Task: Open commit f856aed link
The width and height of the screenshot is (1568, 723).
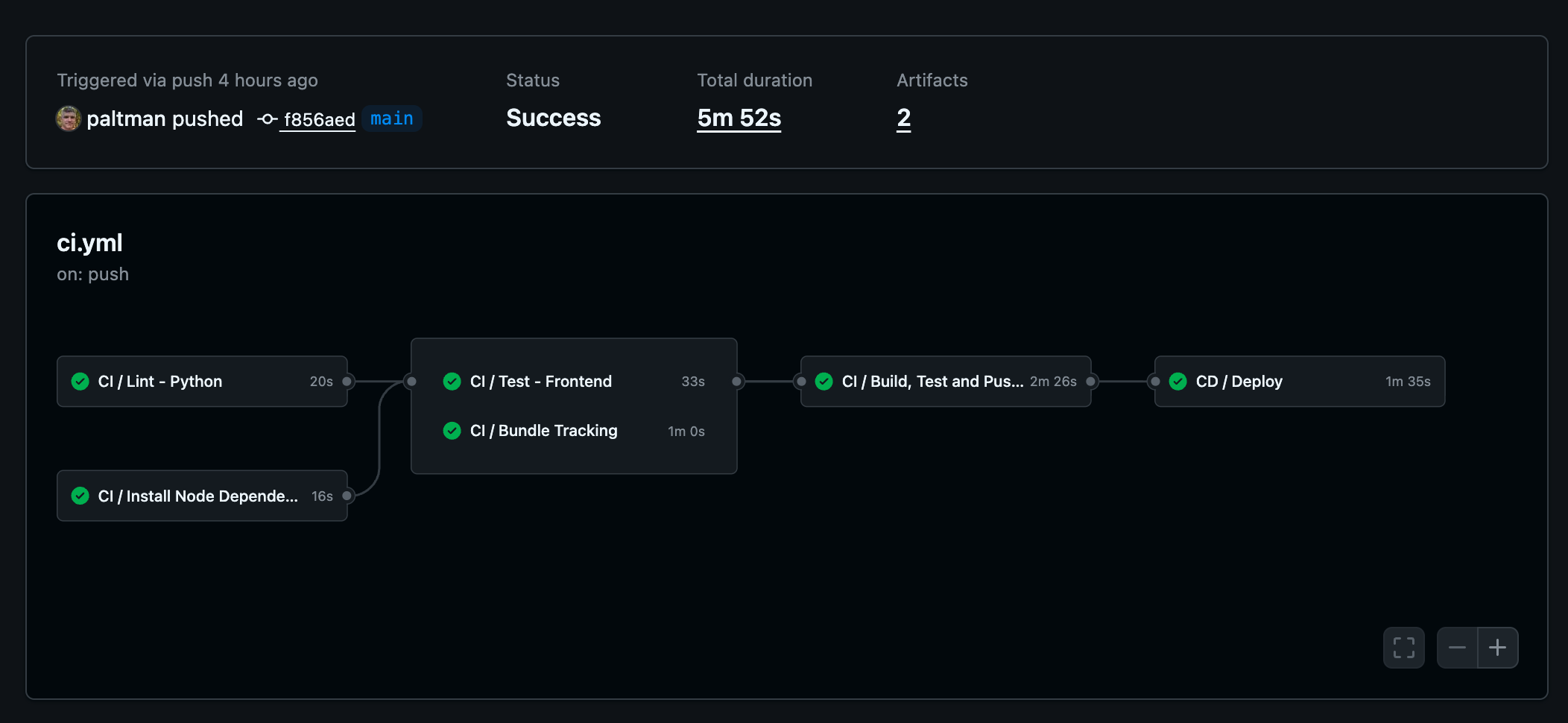Action: (319, 119)
